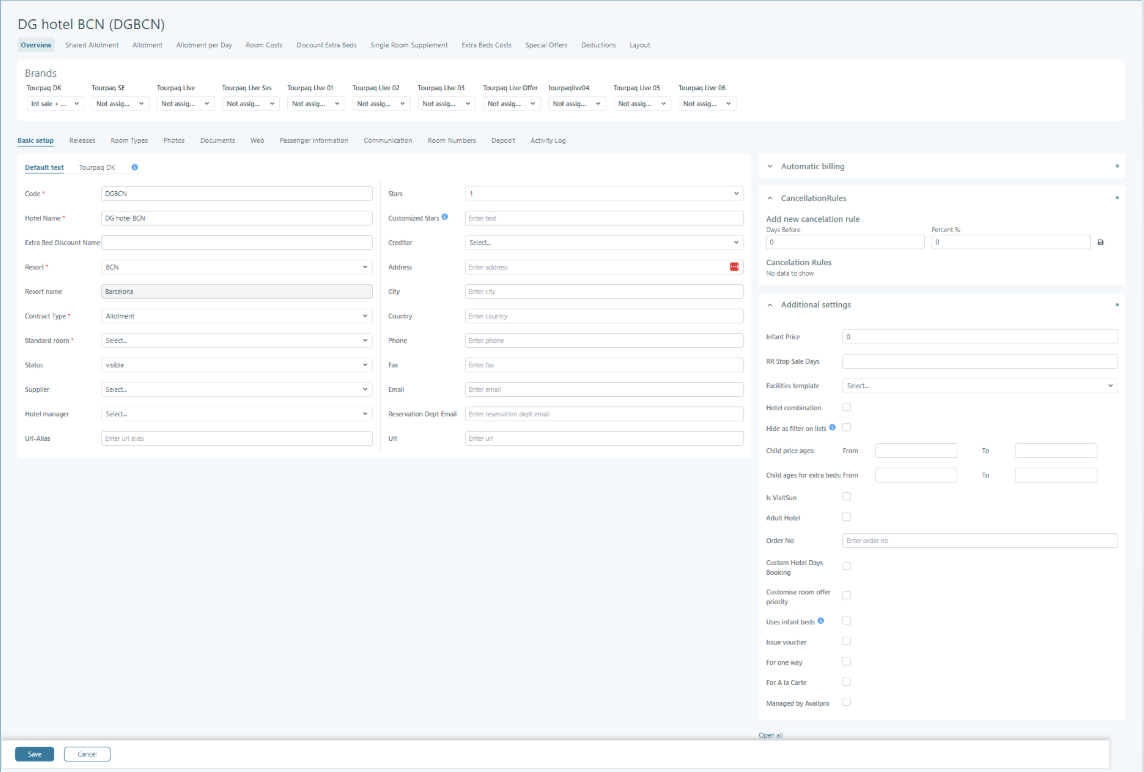Image resolution: width=1144 pixels, height=772 pixels.
Task: Click the info icon next to Customized Stars
Action: click(444, 216)
